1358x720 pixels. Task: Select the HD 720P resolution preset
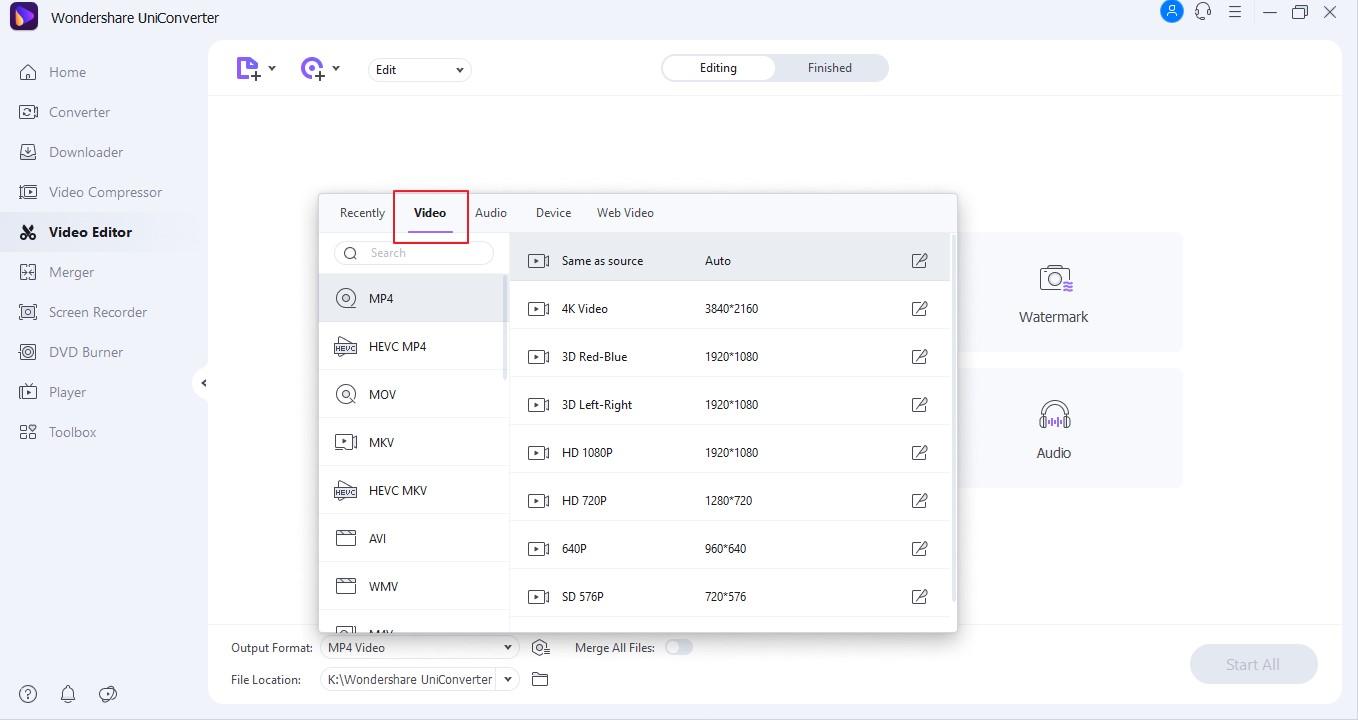730,501
